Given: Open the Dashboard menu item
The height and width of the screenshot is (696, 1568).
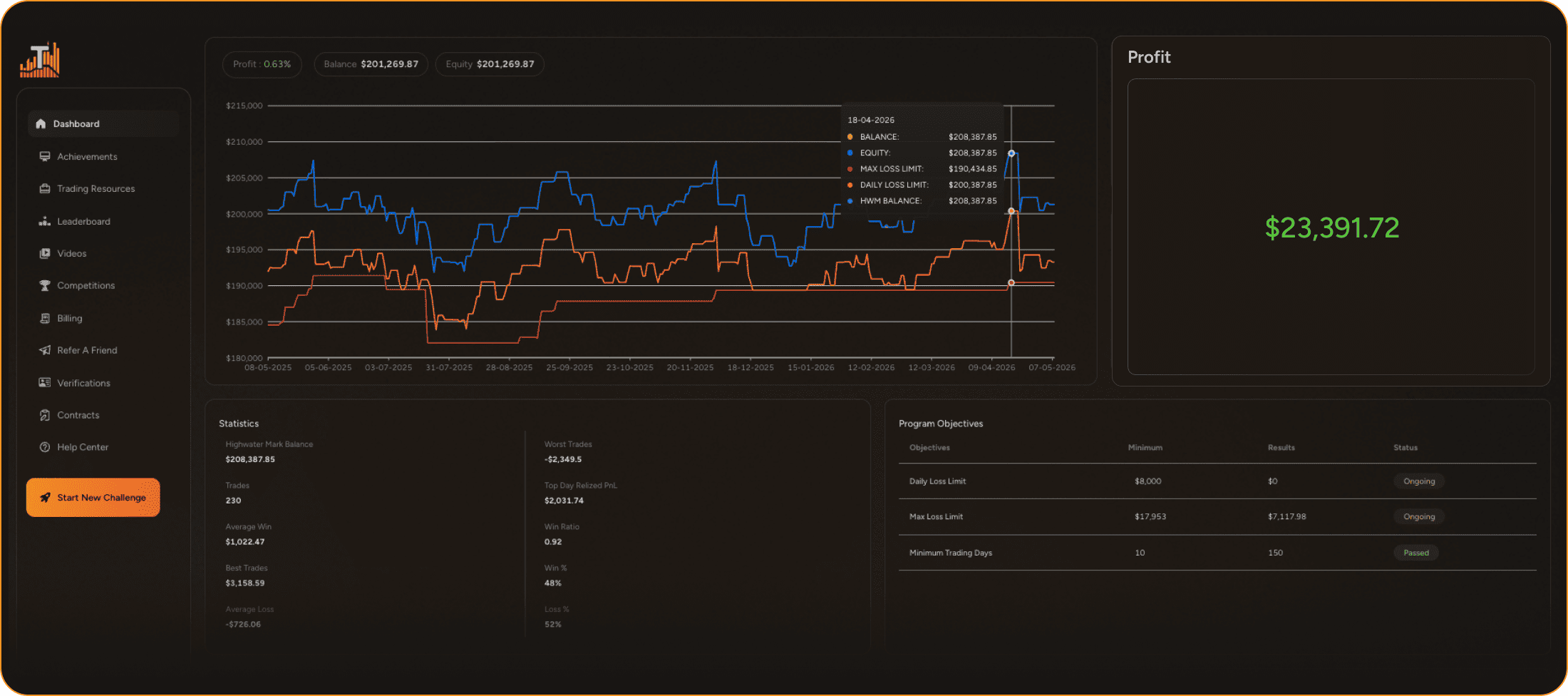Looking at the screenshot, I should [x=103, y=123].
